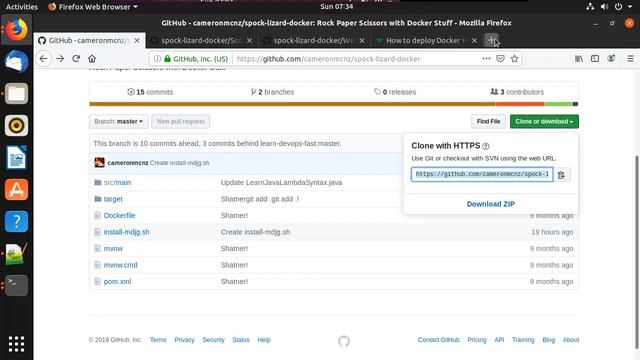640x360 pixels.
Task: Save page to Pocket icon
Action: pyautogui.click(x=500, y=59)
